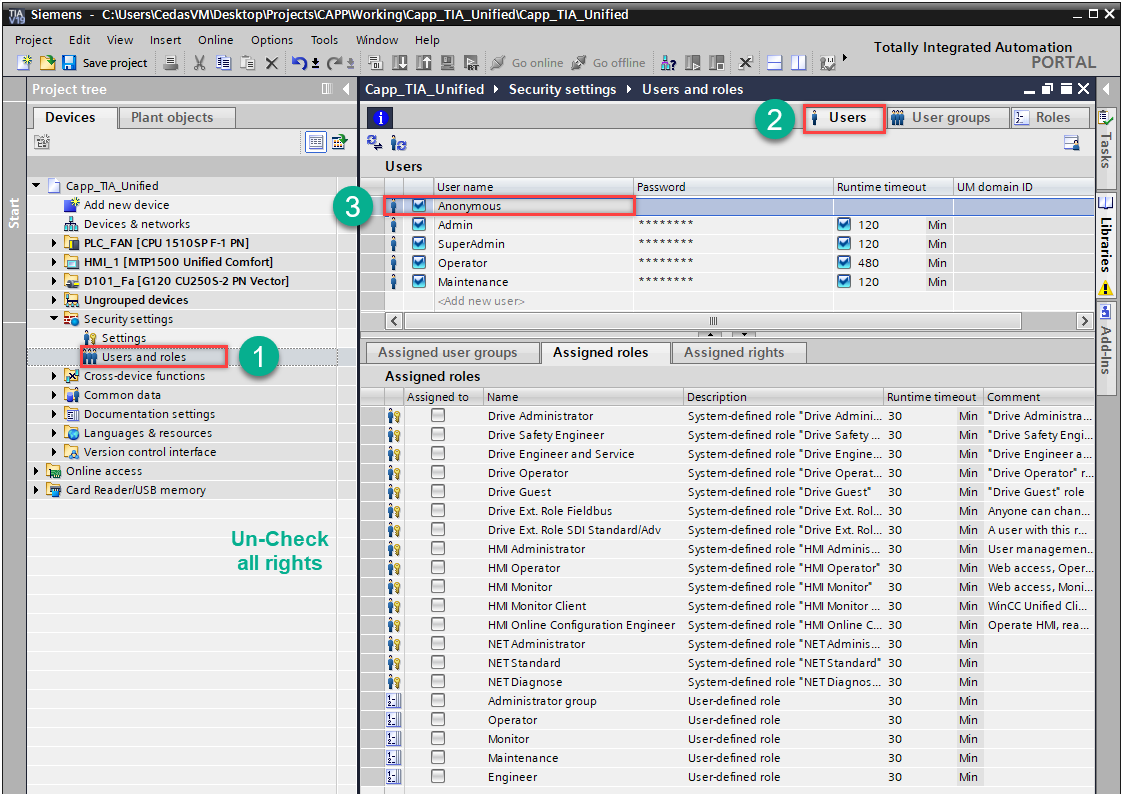Collapse the Security settings tree node
This screenshot has width=1123, height=794.
[54, 319]
